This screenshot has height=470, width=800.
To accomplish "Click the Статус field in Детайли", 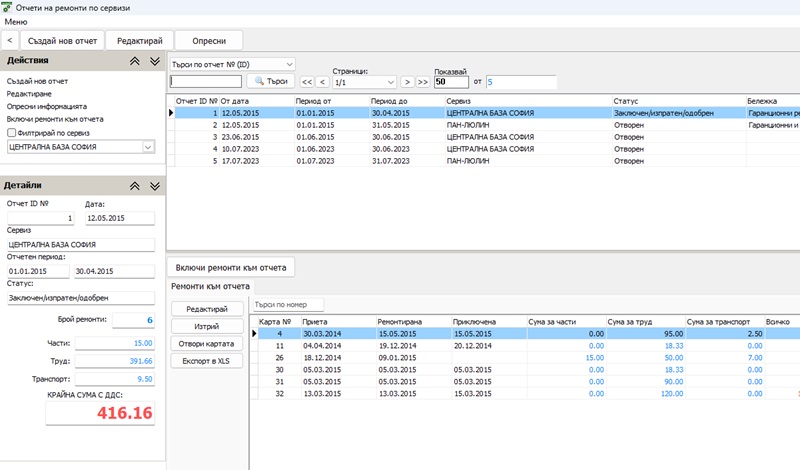I will 81,298.
